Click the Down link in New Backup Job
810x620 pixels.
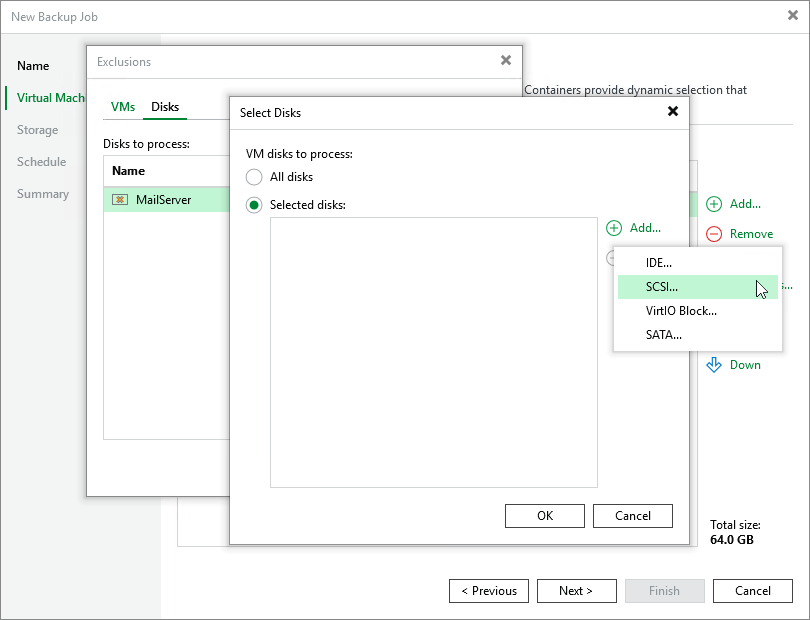(x=745, y=365)
